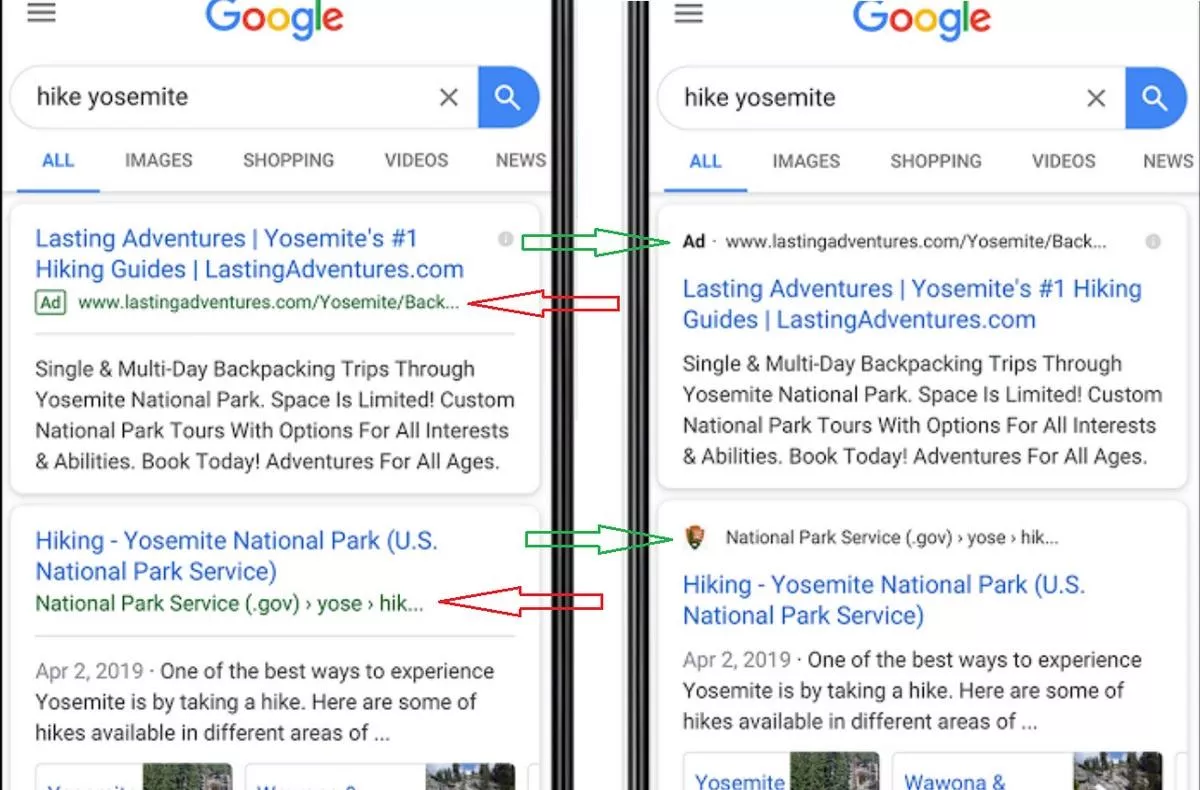
Task: Click 'hike yosemite' search field on left screen
Action: click(x=230, y=97)
